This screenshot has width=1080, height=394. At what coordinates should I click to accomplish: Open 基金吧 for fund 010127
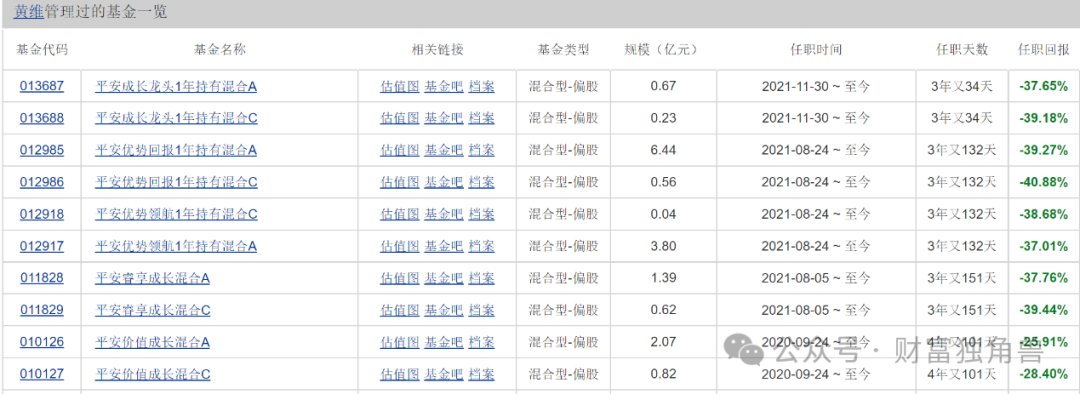click(443, 374)
